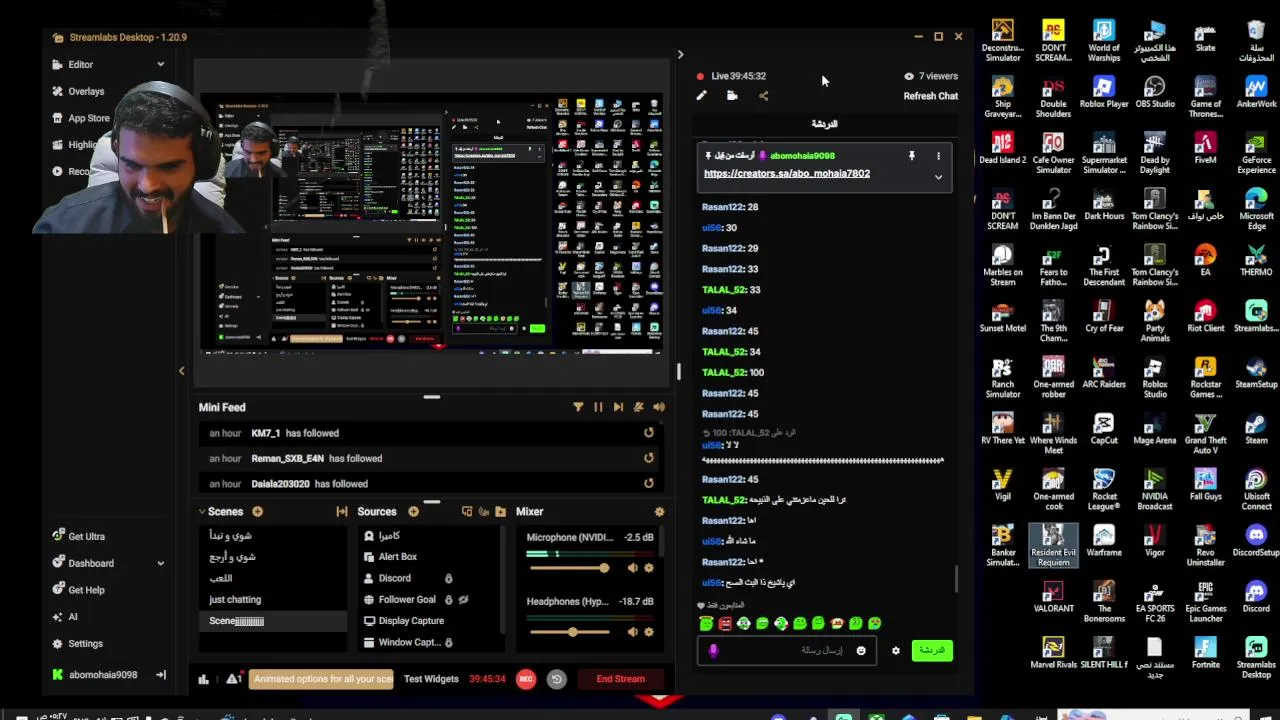Edit stream info with pencil icon
This screenshot has width=1280, height=720.
[701, 96]
